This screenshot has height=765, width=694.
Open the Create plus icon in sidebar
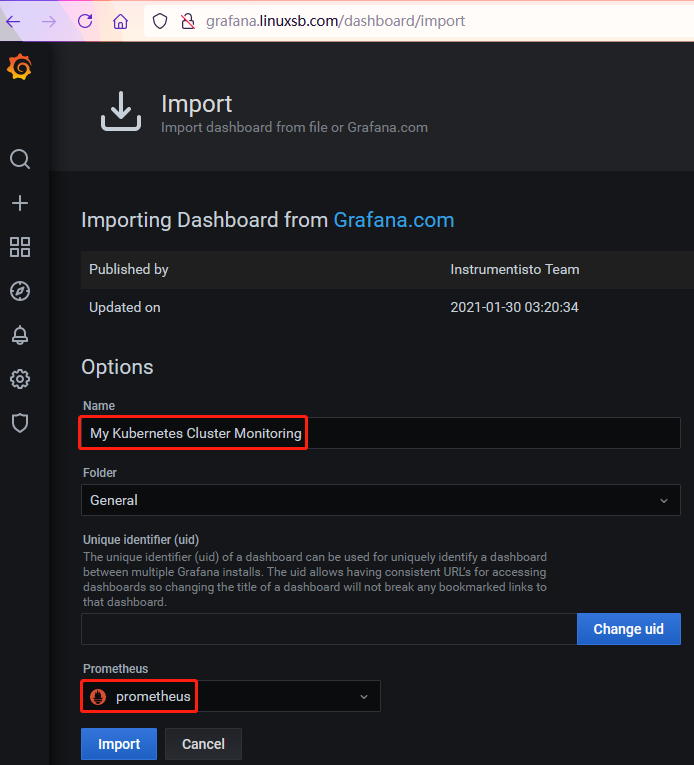click(x=20, y=203)
